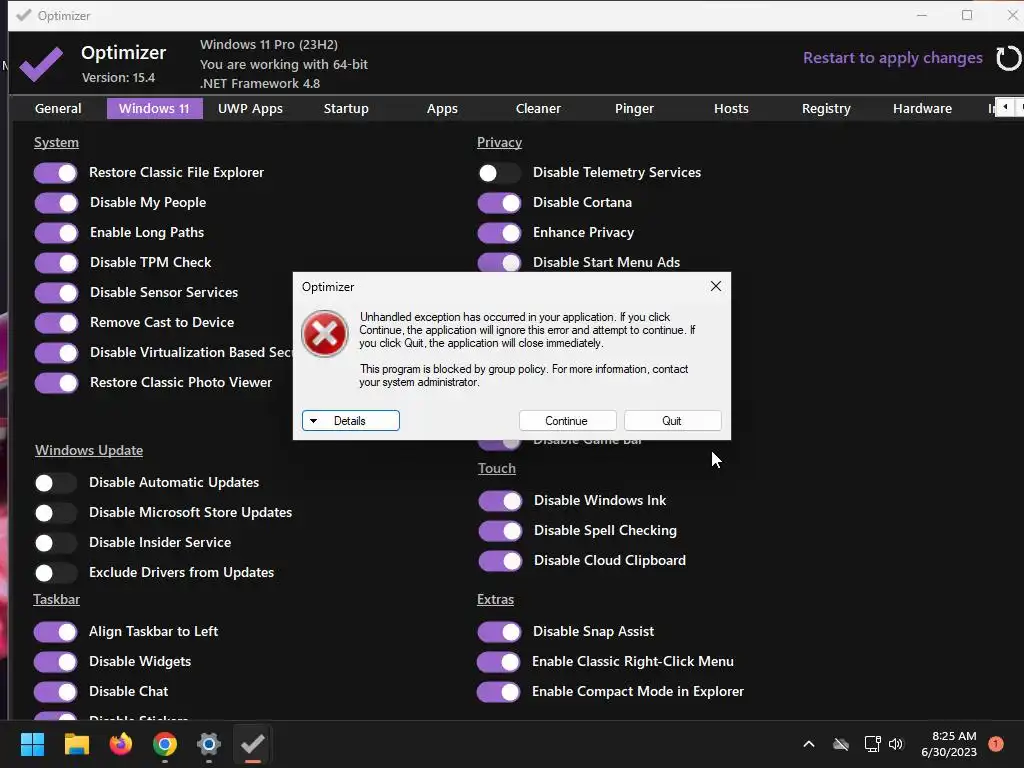1024x768 pixels.
Task: Click the Extras section heading
Action: [496, 600]
